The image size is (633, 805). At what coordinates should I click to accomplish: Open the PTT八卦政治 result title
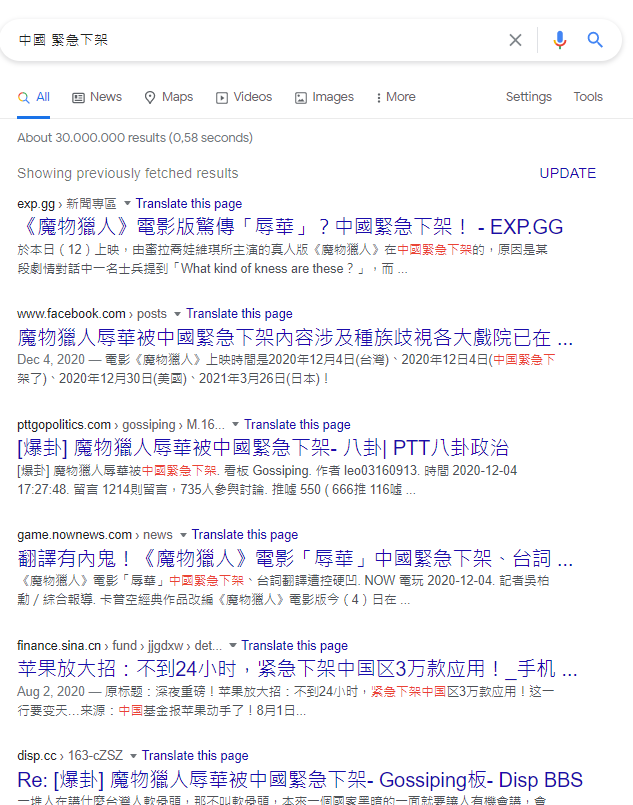[263, 448]
